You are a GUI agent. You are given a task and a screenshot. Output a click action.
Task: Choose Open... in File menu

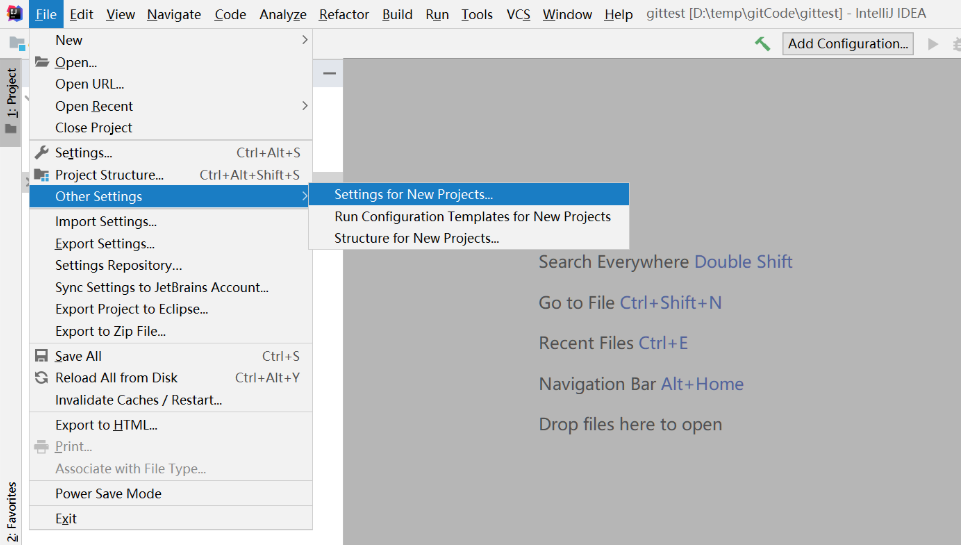pos(171,63)
